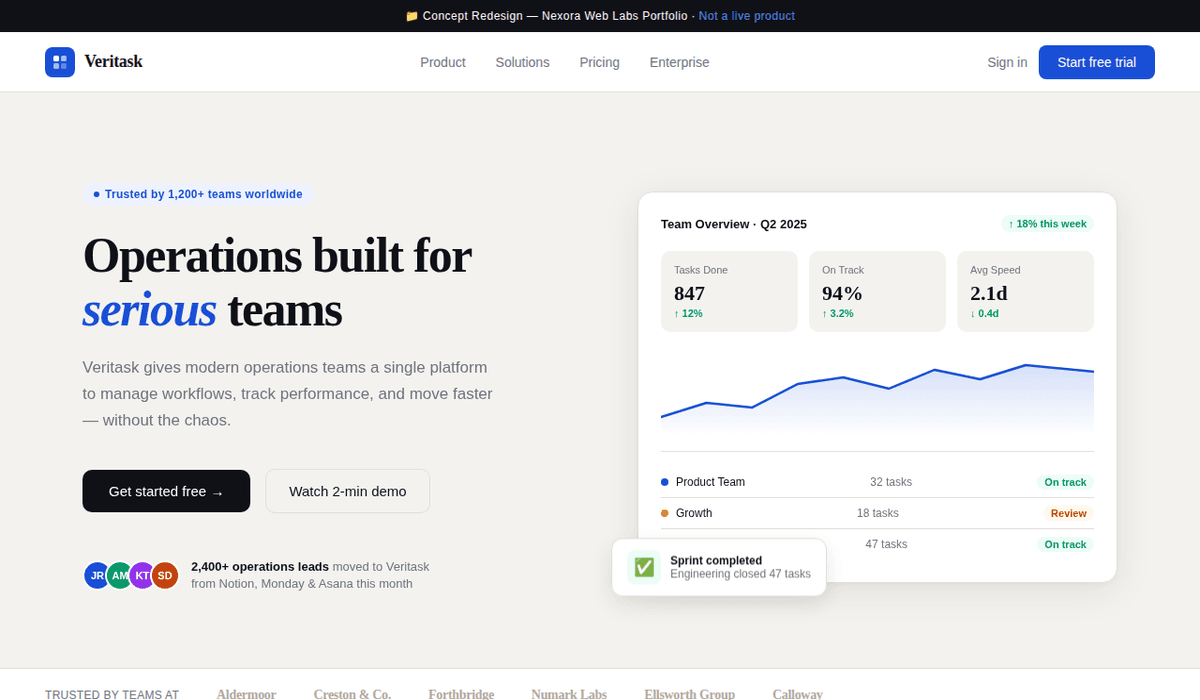
Task: Click the Sprint completed notification
Action: (x=719, y=567)
